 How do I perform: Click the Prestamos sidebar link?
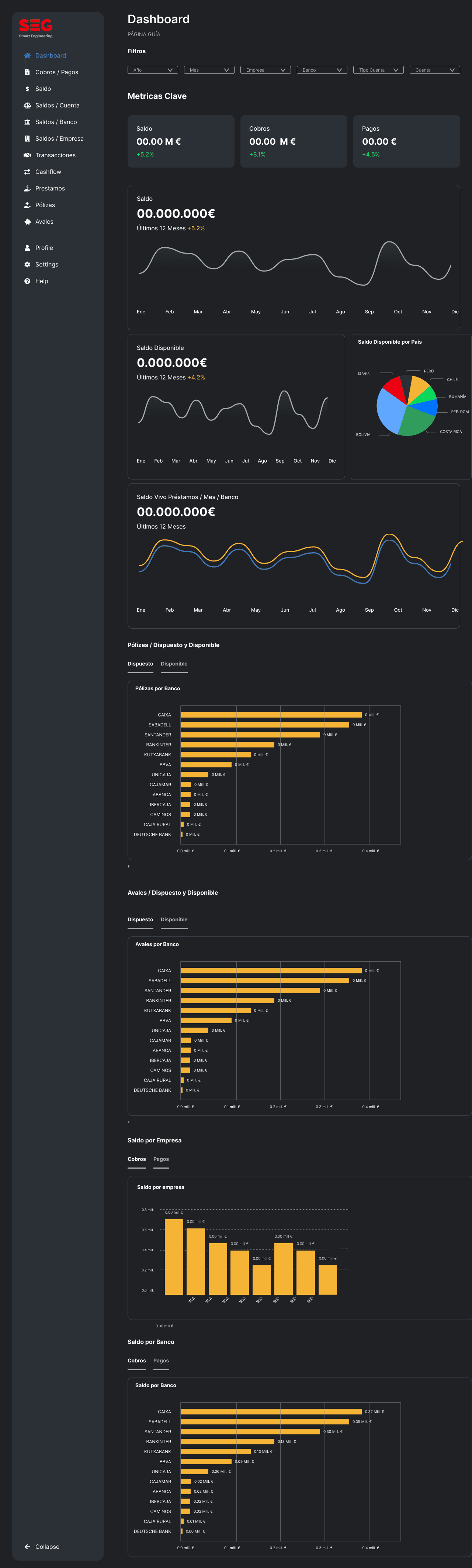[x=50, y=188]
